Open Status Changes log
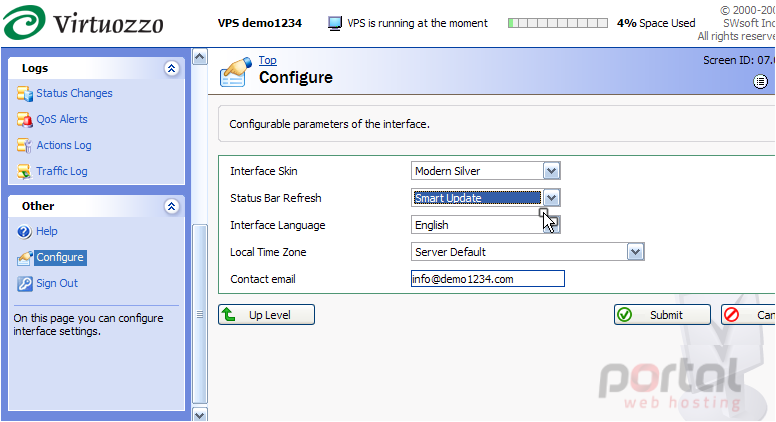 [74, 93]
